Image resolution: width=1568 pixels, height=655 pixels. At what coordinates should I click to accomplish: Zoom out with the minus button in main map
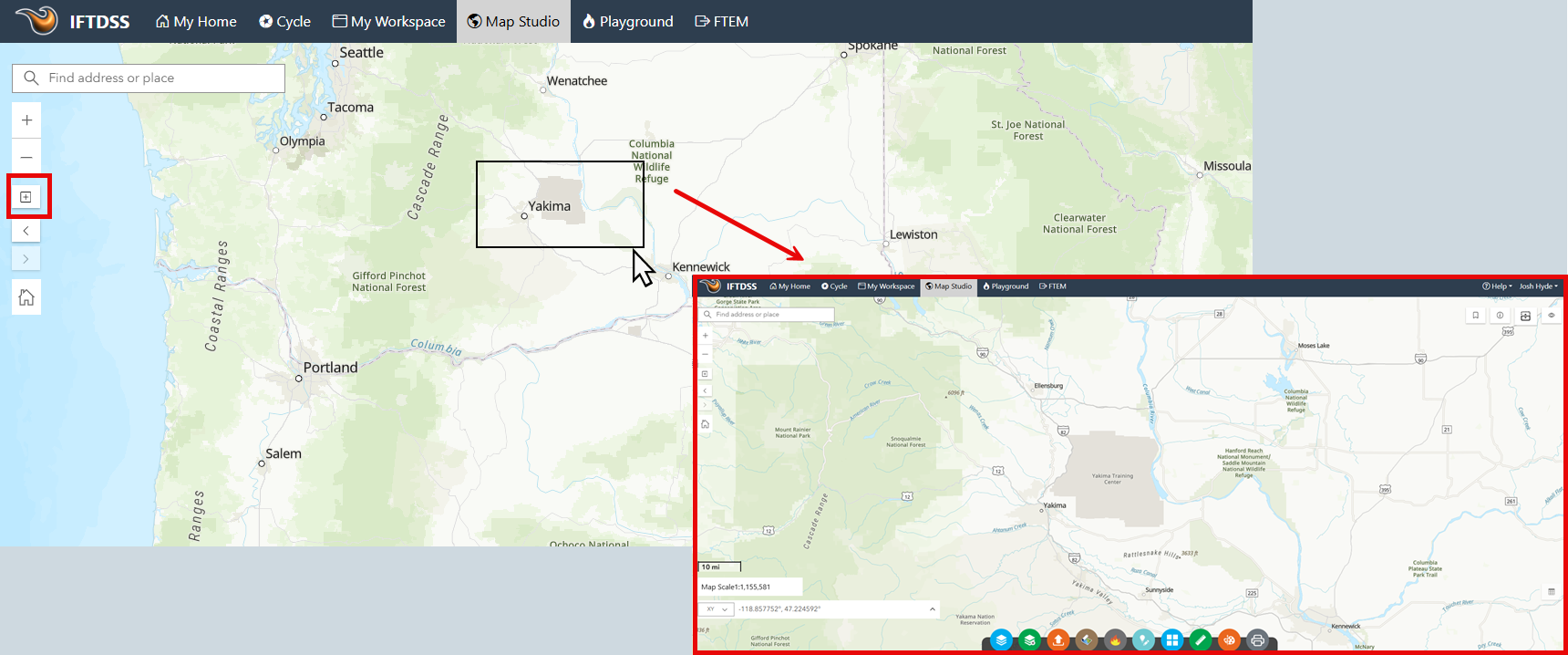tap(26, 157)
